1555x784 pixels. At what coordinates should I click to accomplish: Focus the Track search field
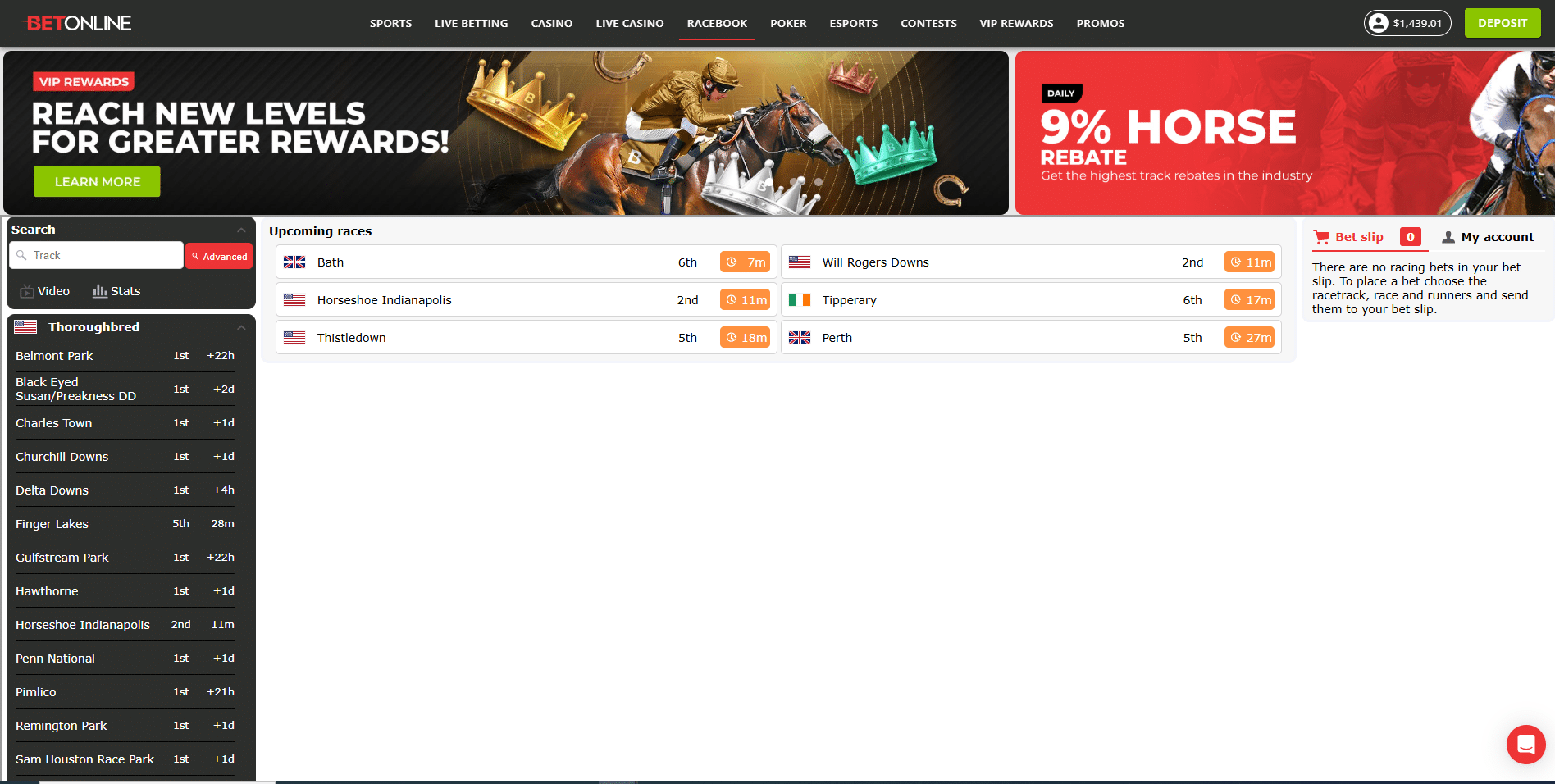(x=96, y=255)
